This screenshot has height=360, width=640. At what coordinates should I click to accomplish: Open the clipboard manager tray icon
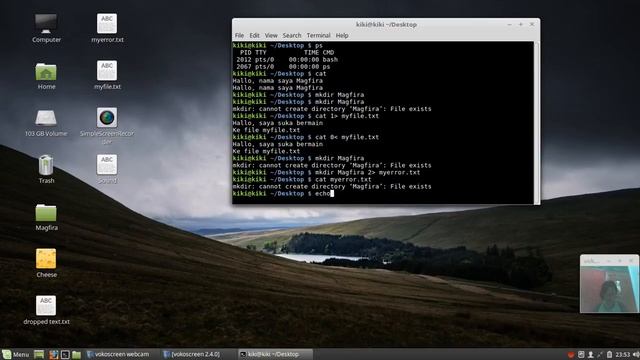coord(581,354)
